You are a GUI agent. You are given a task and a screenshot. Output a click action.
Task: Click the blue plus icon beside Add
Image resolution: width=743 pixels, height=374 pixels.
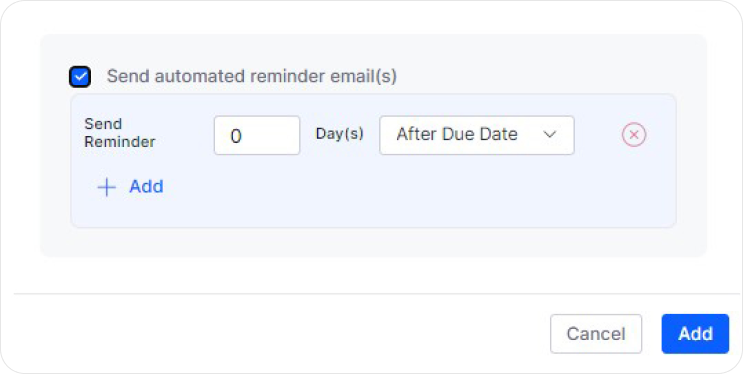pyautogui.click(x=107, y=187)
